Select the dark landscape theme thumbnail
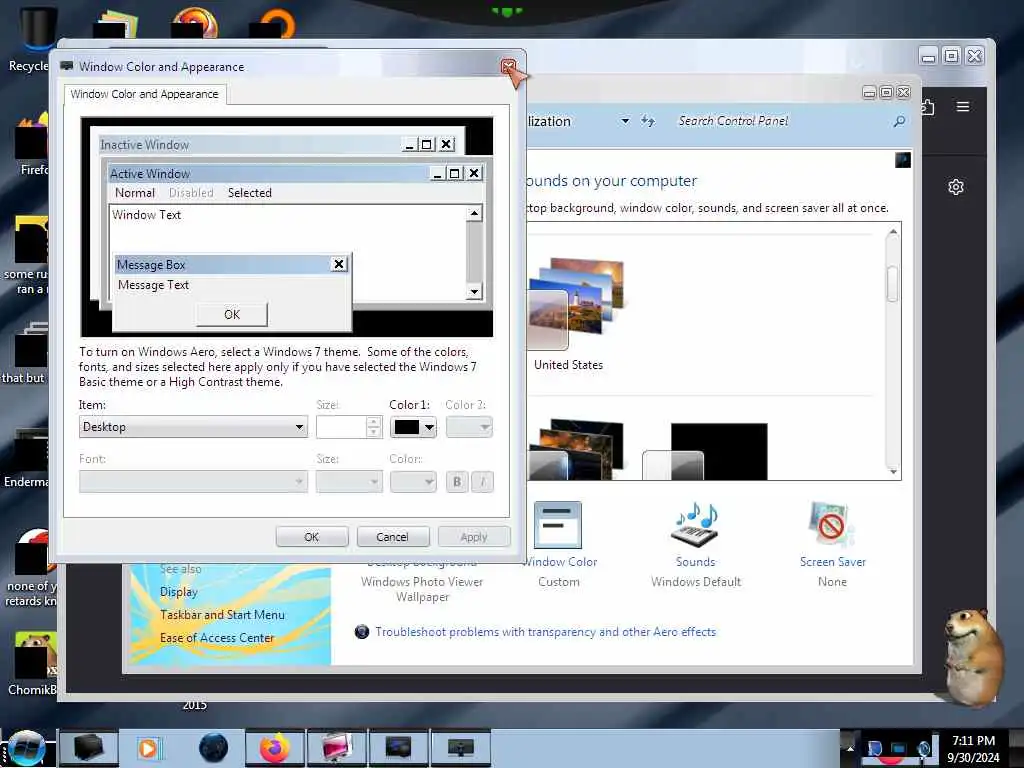 [x=575, y=450]
